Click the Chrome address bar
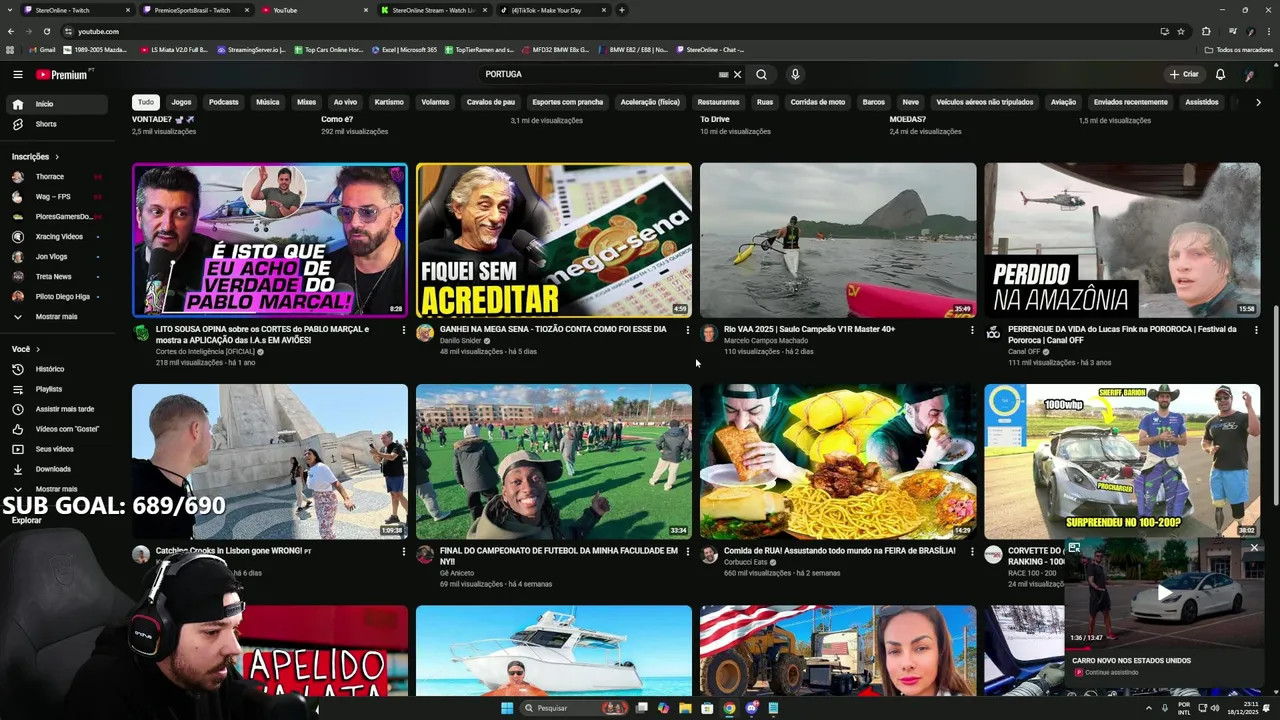The height and width of the screenshot is (720, 1280). pos(600,31)
